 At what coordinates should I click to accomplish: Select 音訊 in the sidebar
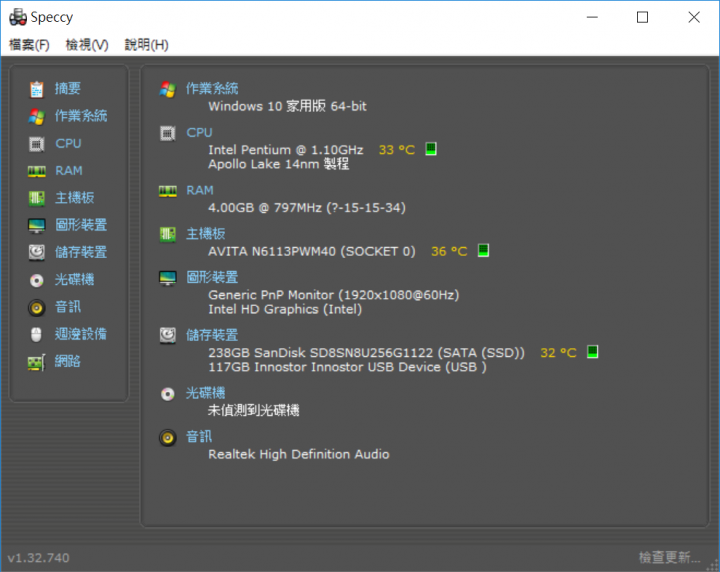pos(68,307)
